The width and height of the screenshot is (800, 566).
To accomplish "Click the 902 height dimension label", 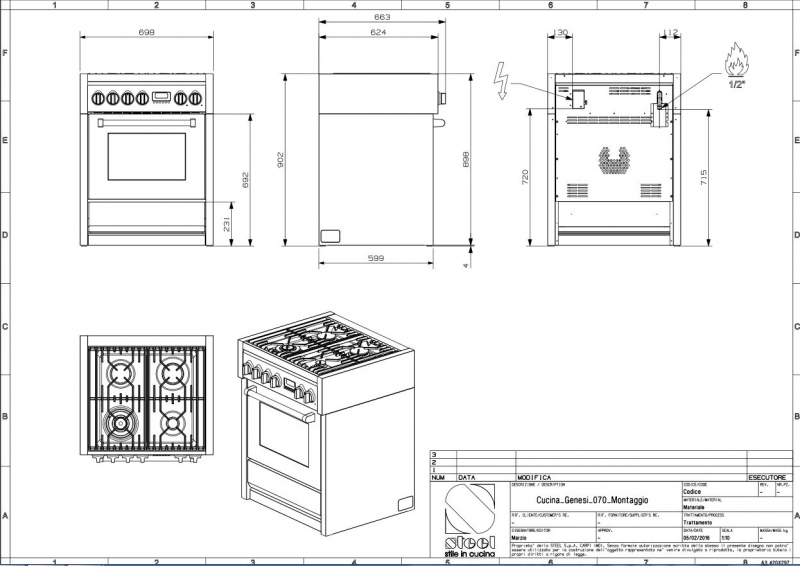I will coord(281,160).
